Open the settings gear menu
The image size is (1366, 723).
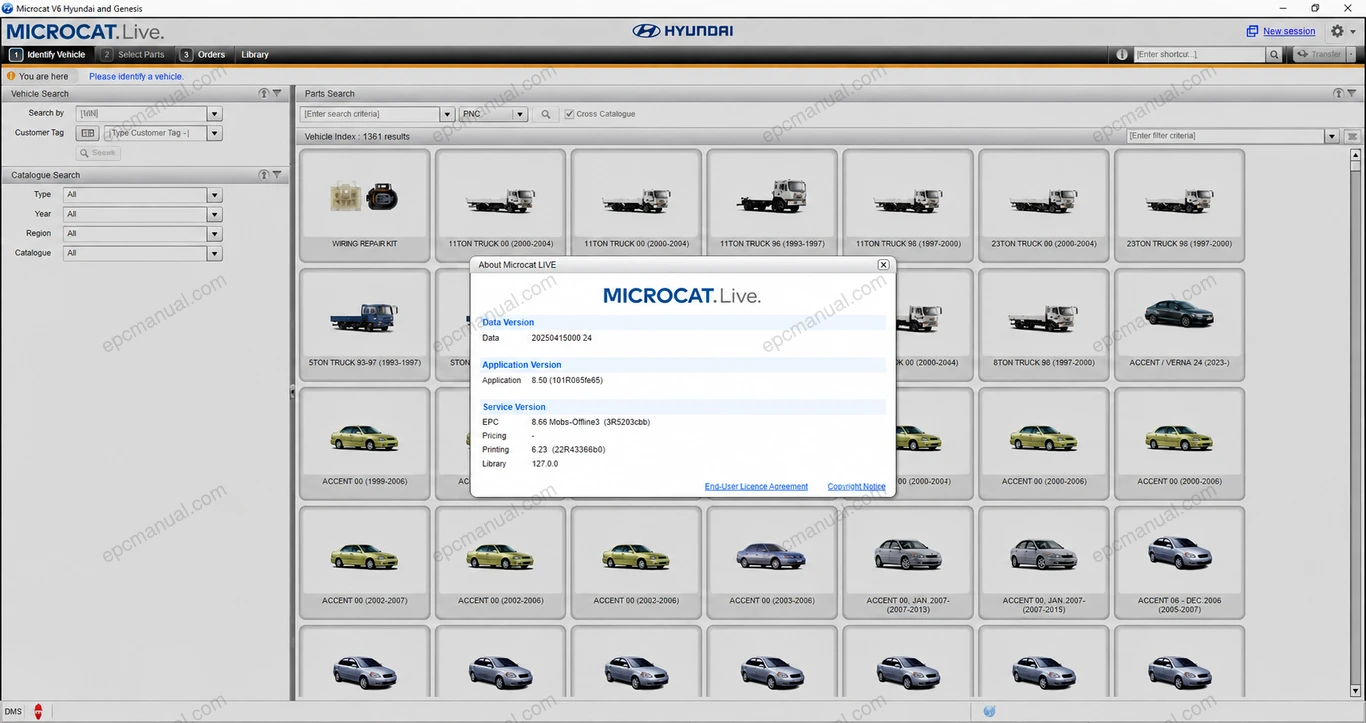tap(1337, 31)
